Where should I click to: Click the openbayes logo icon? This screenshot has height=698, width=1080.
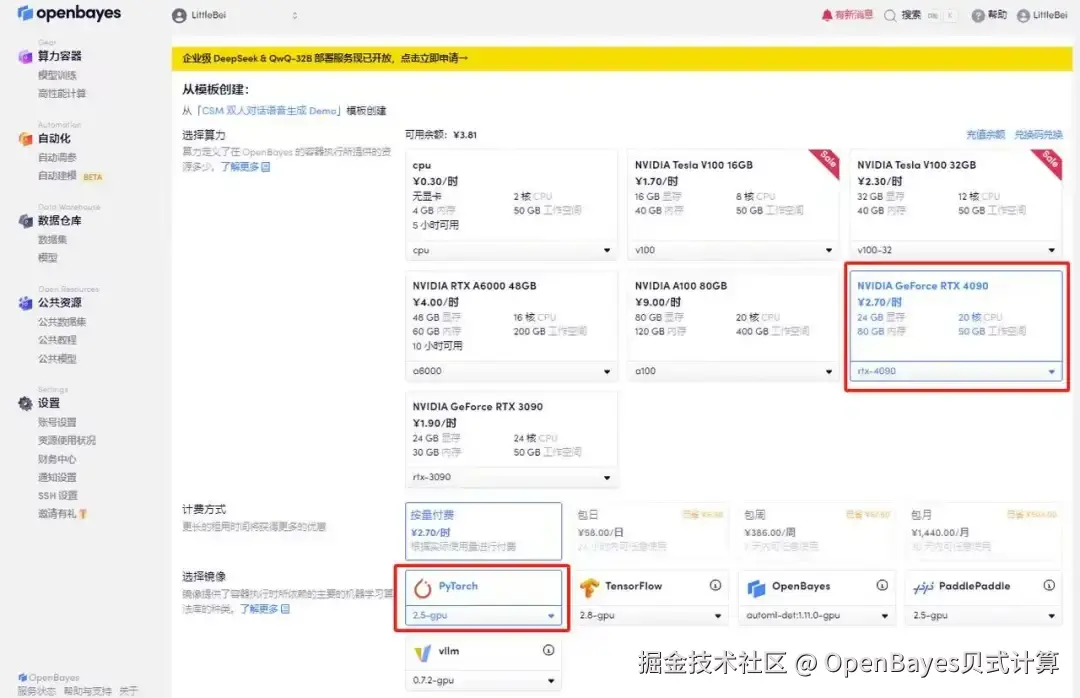pos(25,13)
